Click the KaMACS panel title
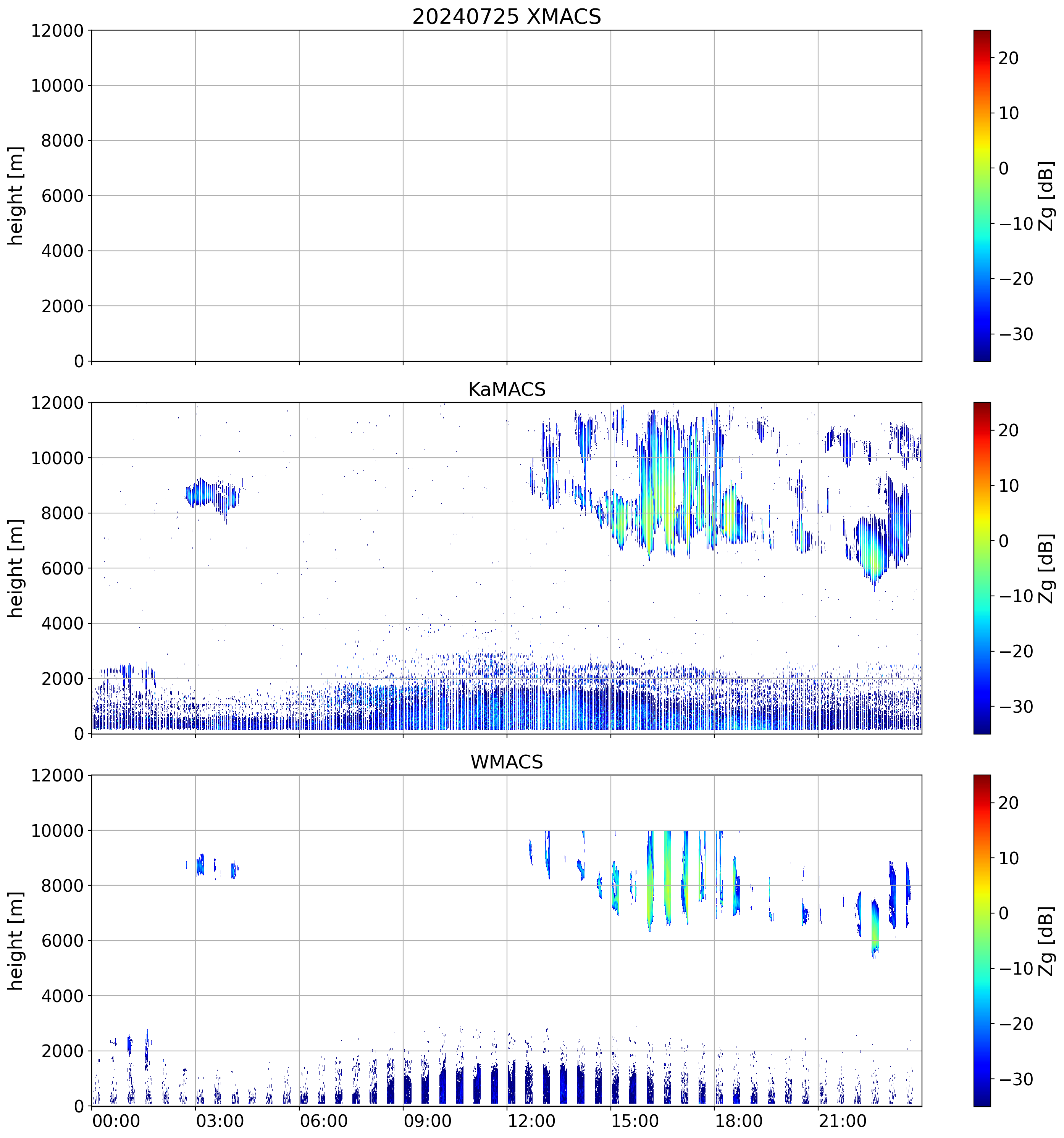Viewport: 1064px width, 1138px height. click(x=507, y=389)
